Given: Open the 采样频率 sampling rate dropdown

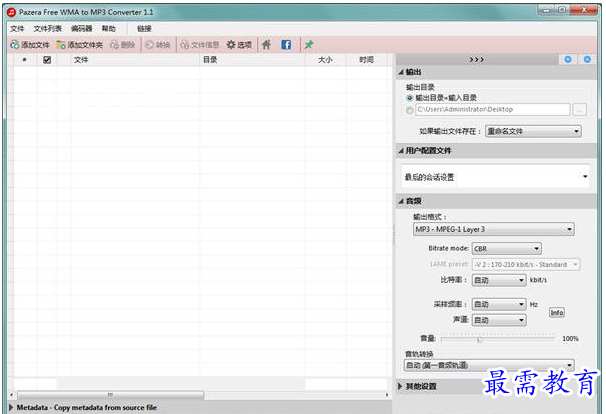Looking at the screenshot, I should [x=499, y=304].
